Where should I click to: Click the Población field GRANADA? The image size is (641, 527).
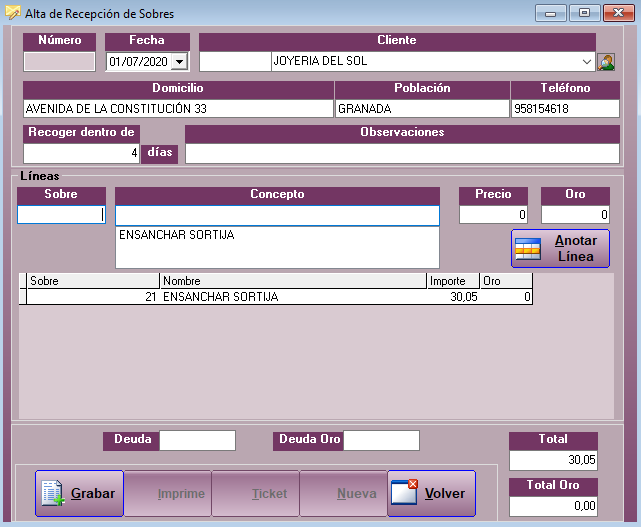[x=422, y=109]
